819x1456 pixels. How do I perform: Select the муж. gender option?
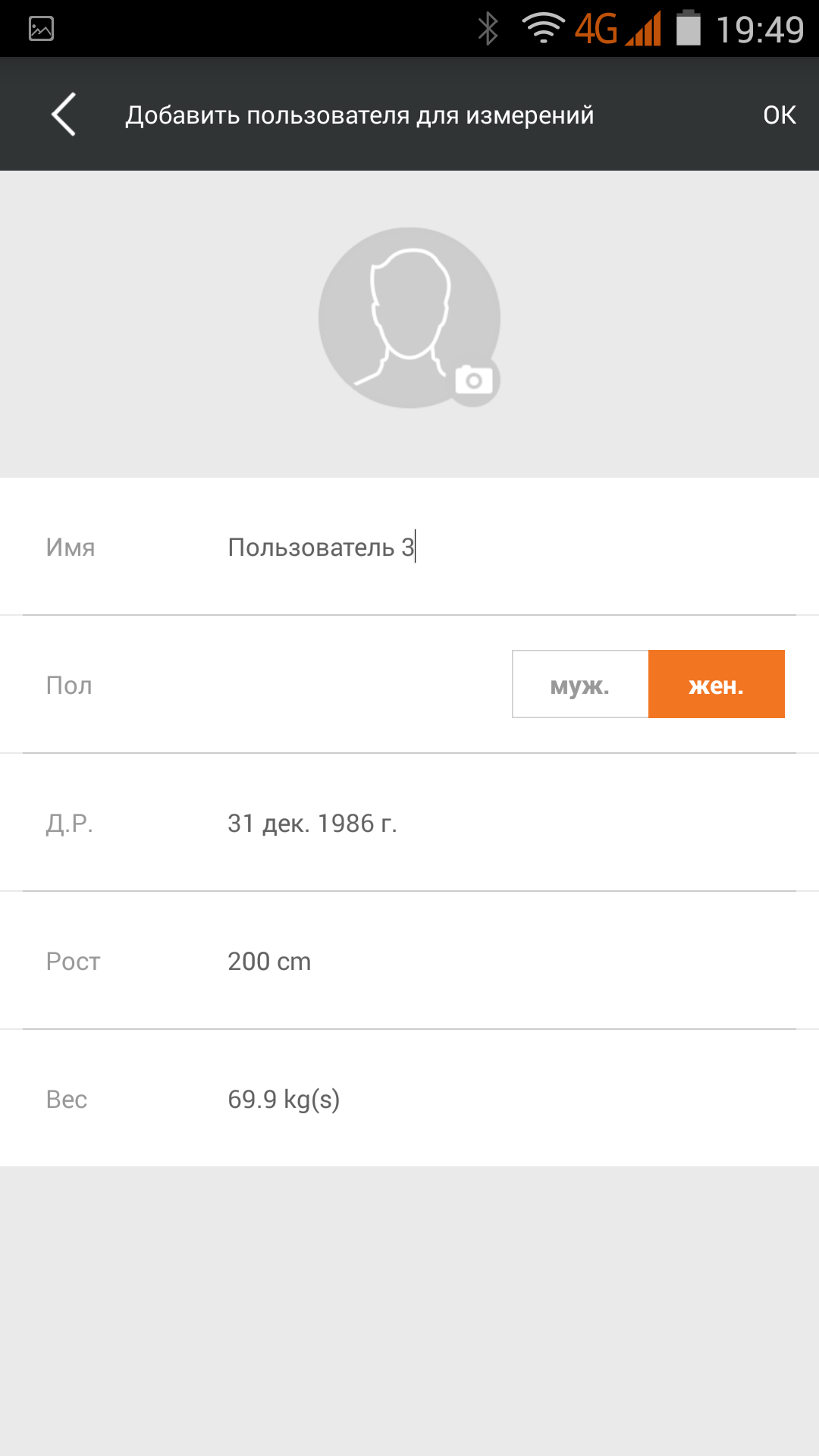[580, 684]
